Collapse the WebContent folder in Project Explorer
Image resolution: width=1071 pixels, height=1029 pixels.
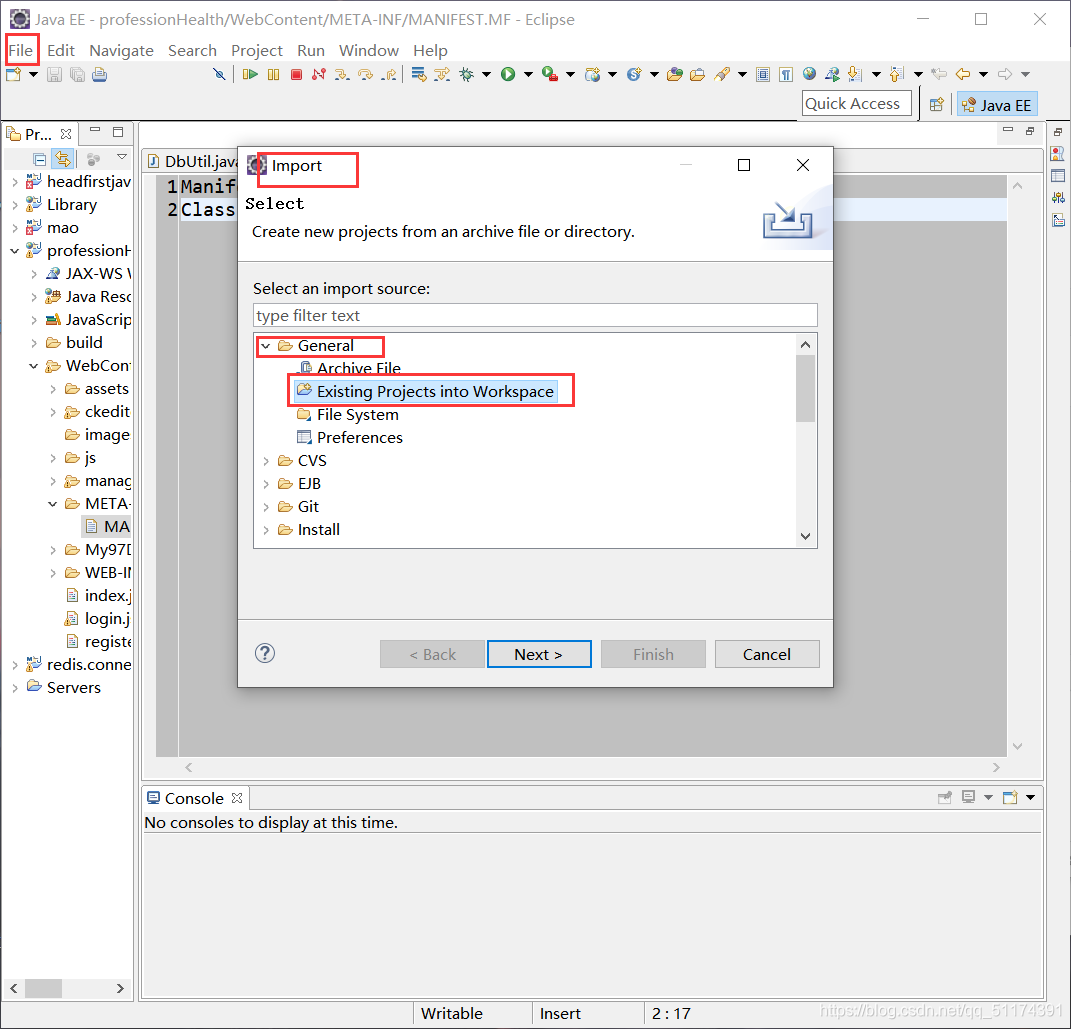click(33, 366)
